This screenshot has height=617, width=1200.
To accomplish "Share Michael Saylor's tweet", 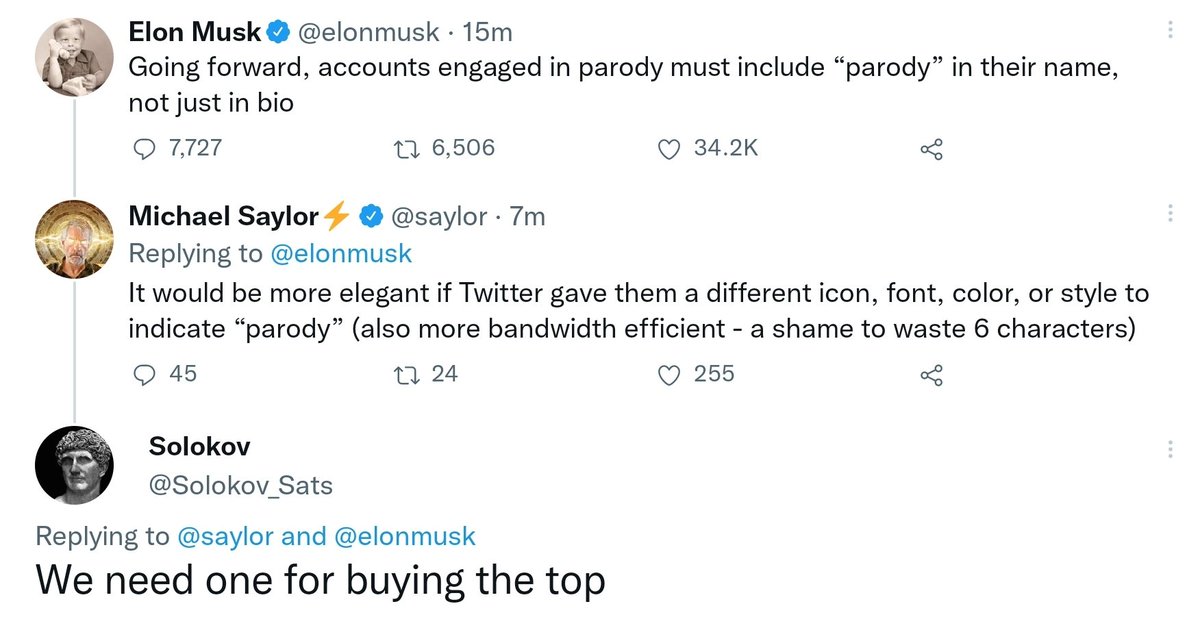I will (x=931, y=375).
